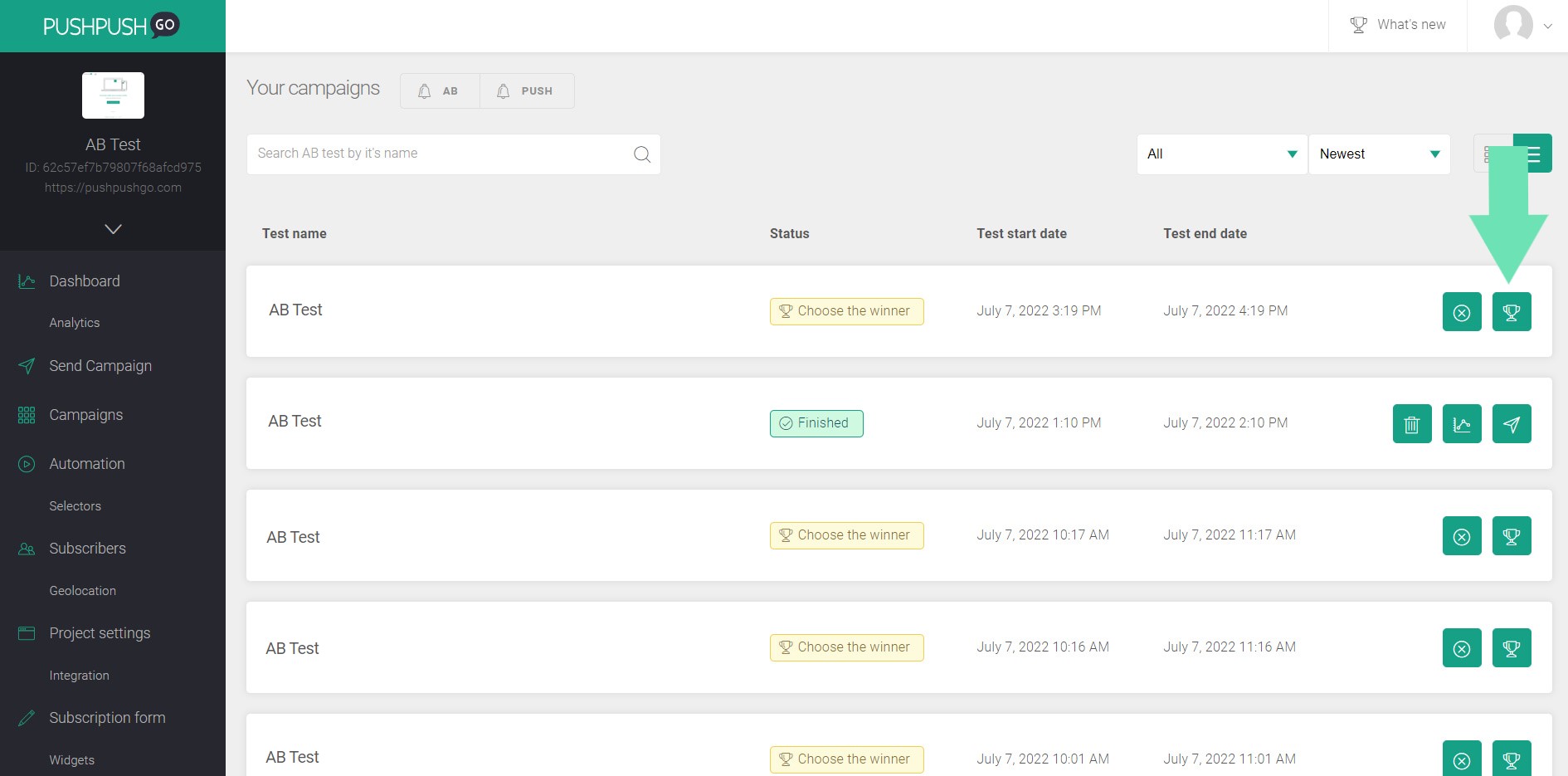Cancel the AB test started 10:17 AM
Screen dimensions: 1568x776
tap(1462, 536)
